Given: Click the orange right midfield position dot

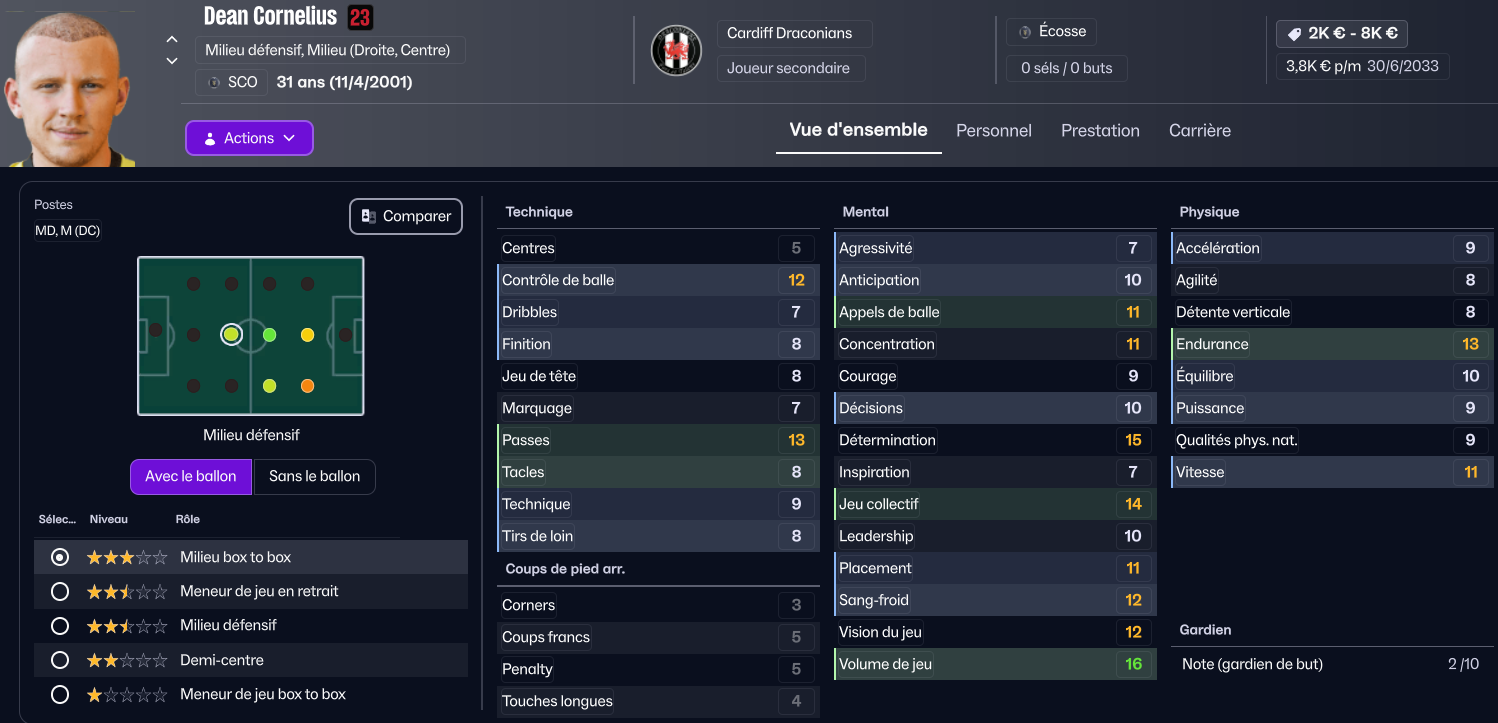Looking at the screenshot, I should pos(307,386).
